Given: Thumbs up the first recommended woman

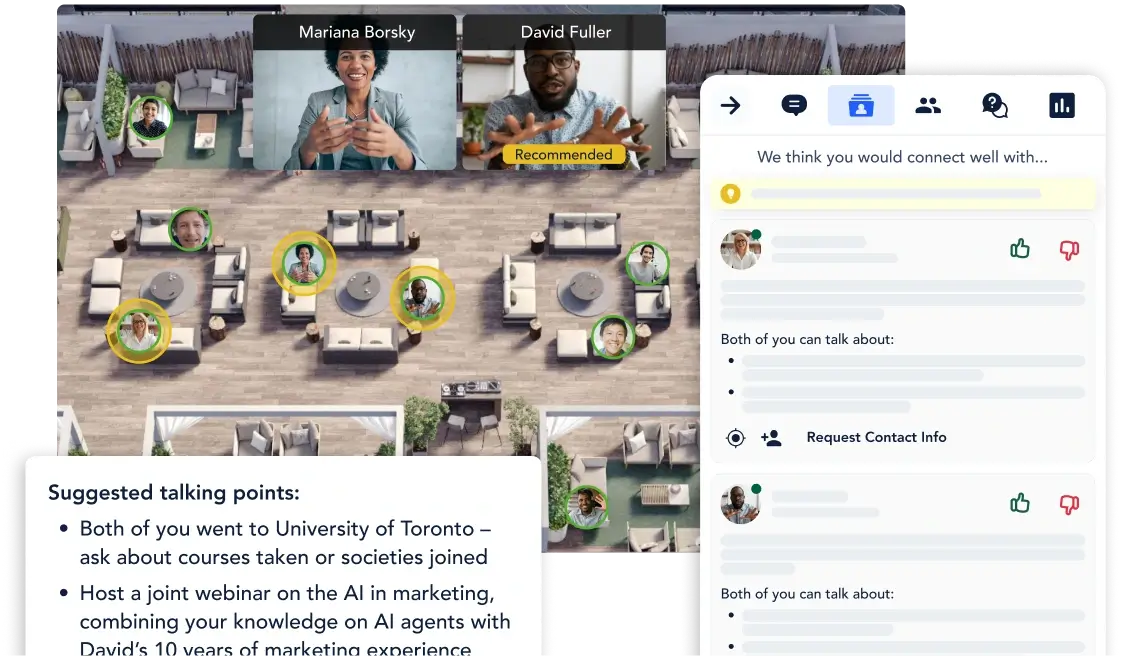Looking at the screenshot, I should click(1020, 249).
